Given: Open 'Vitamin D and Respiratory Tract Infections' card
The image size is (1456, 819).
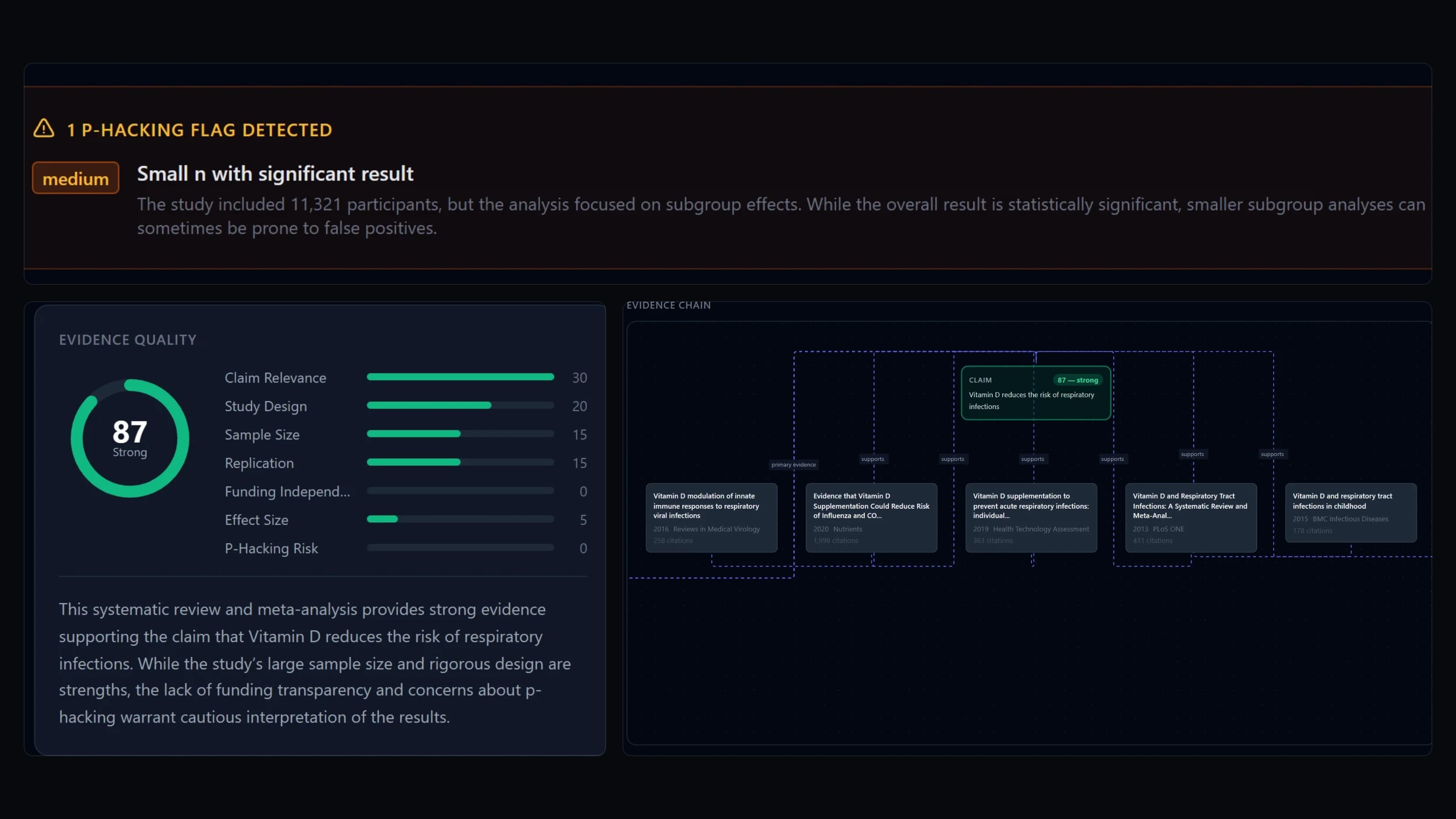Looking at the screenshot, I should (1191, 517).
